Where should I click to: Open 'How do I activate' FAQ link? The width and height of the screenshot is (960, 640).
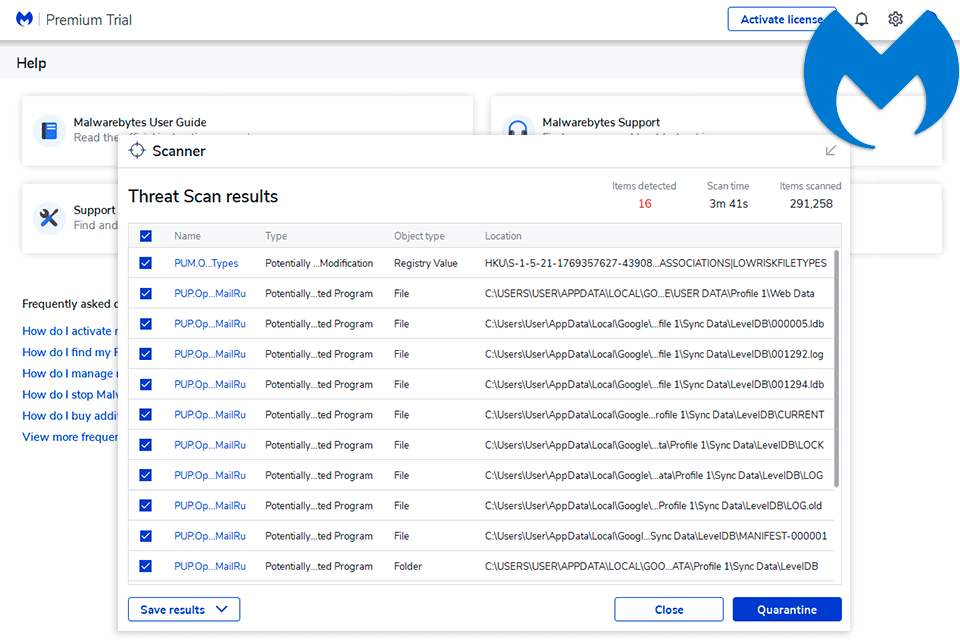70,331
